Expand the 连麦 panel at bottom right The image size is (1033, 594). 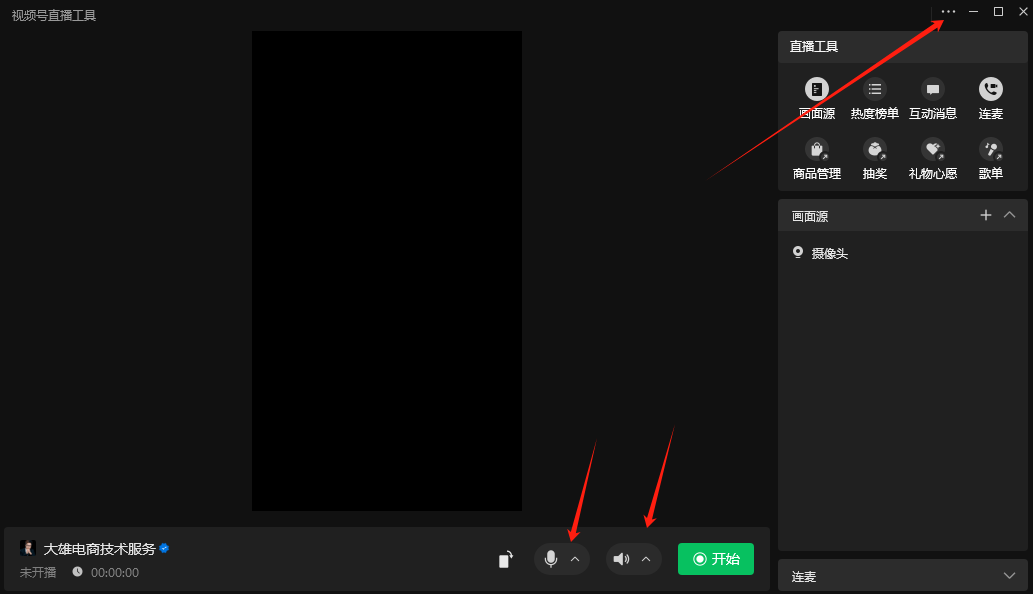tap(1010, 575)
